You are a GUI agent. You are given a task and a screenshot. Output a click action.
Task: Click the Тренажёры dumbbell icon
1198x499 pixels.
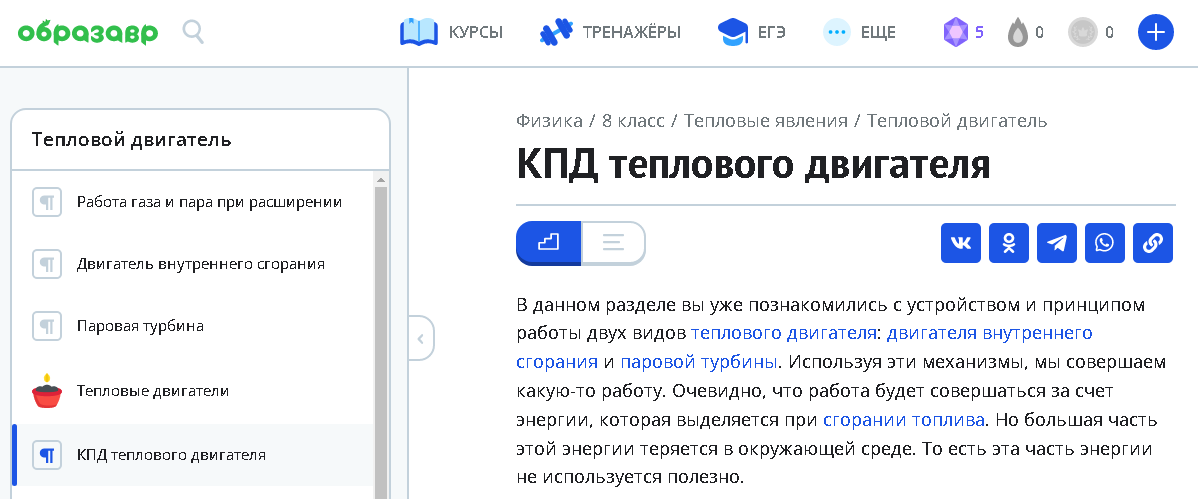[x=556, y=33]
